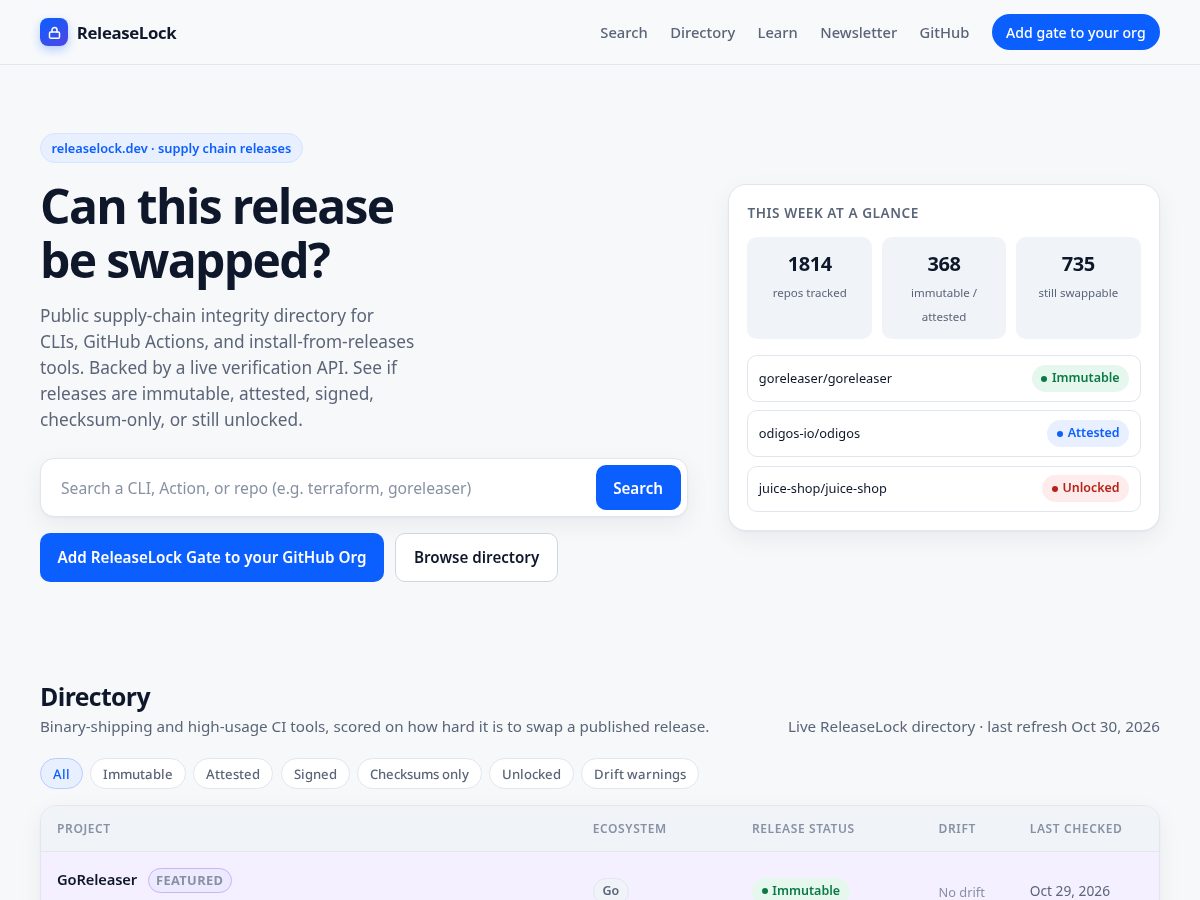Click the Browse directory button
Screen dimensions: 1200x900
pos(476,557)
